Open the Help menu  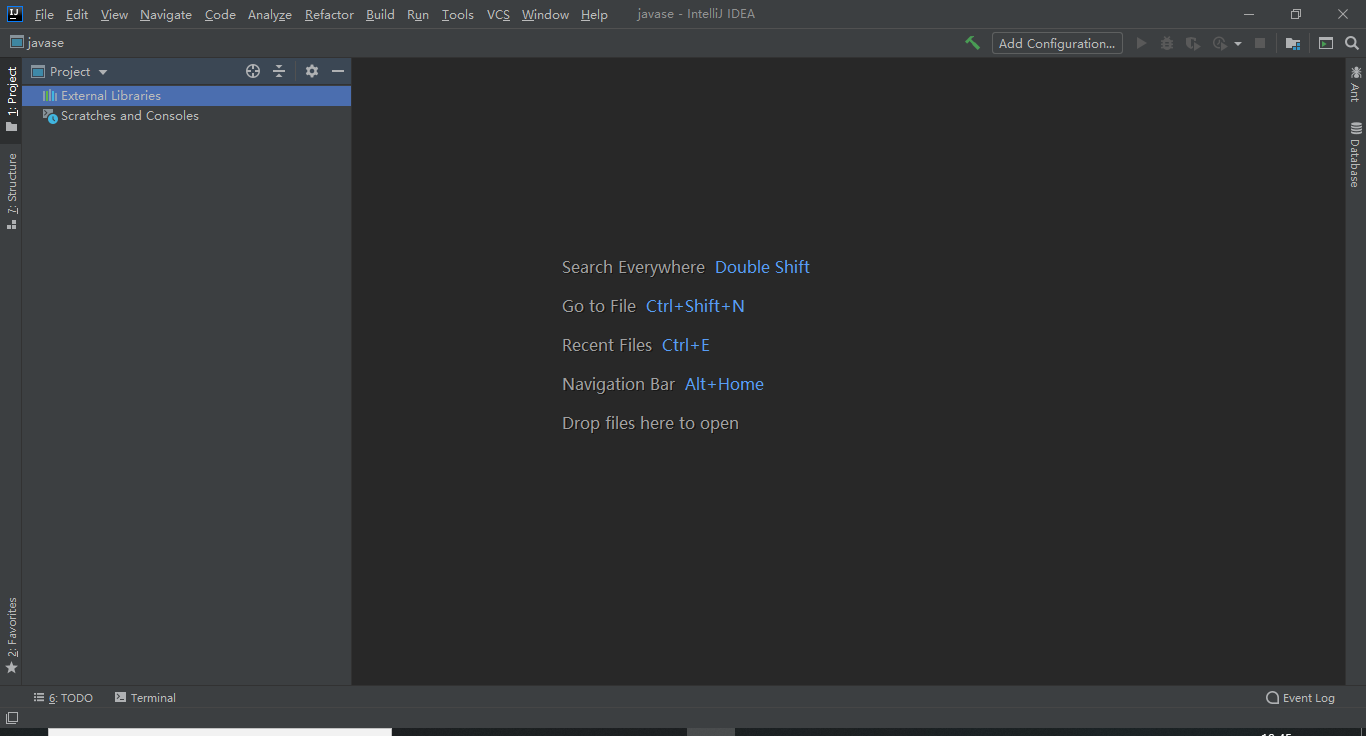pos(594,14)
